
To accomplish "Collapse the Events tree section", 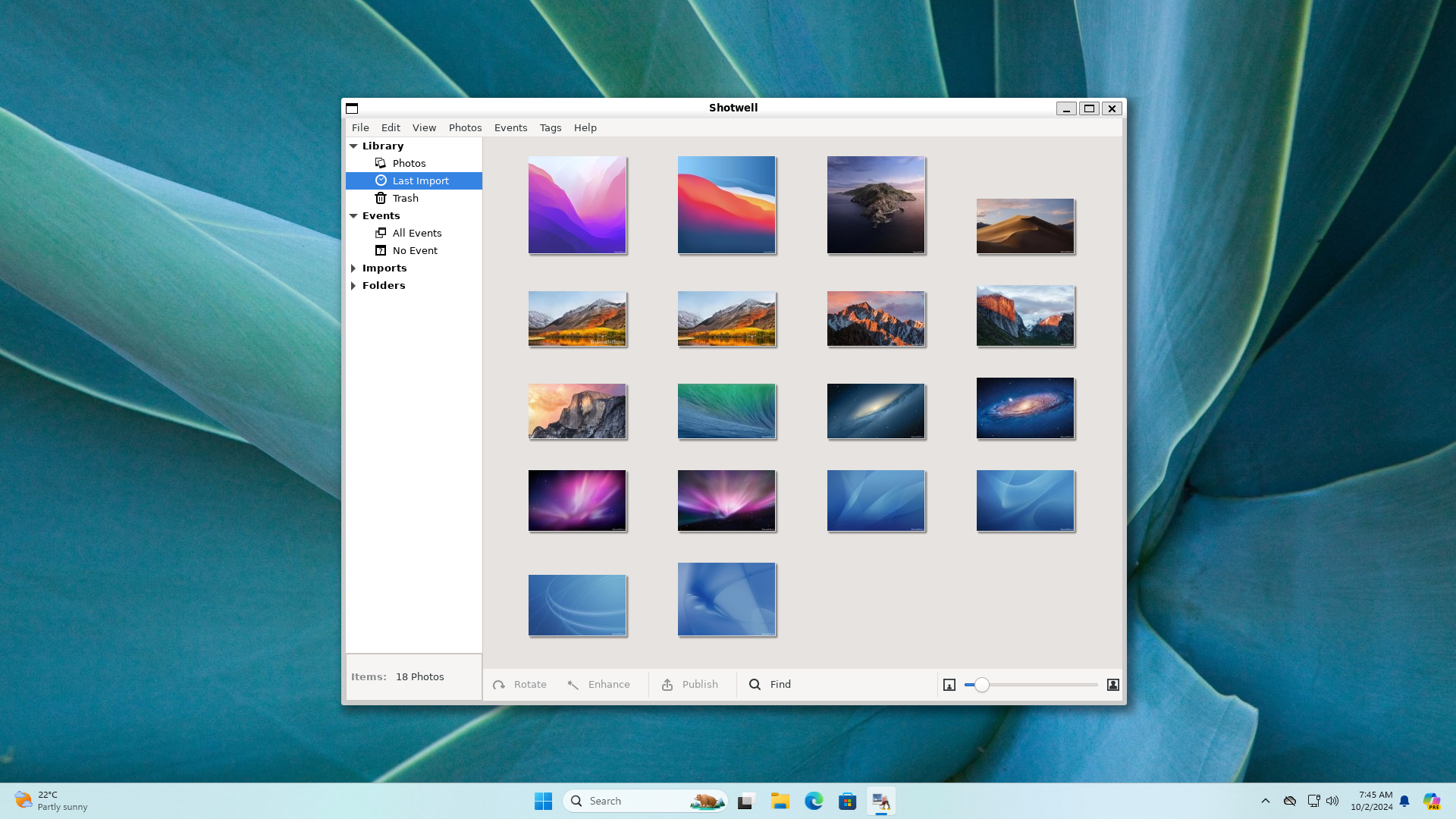I will tap(353, 215).
